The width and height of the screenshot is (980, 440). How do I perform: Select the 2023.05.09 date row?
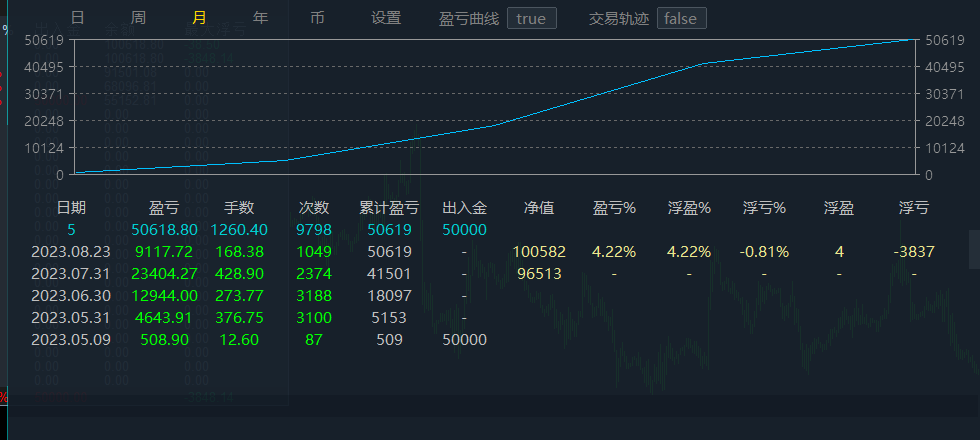point(71,340)
